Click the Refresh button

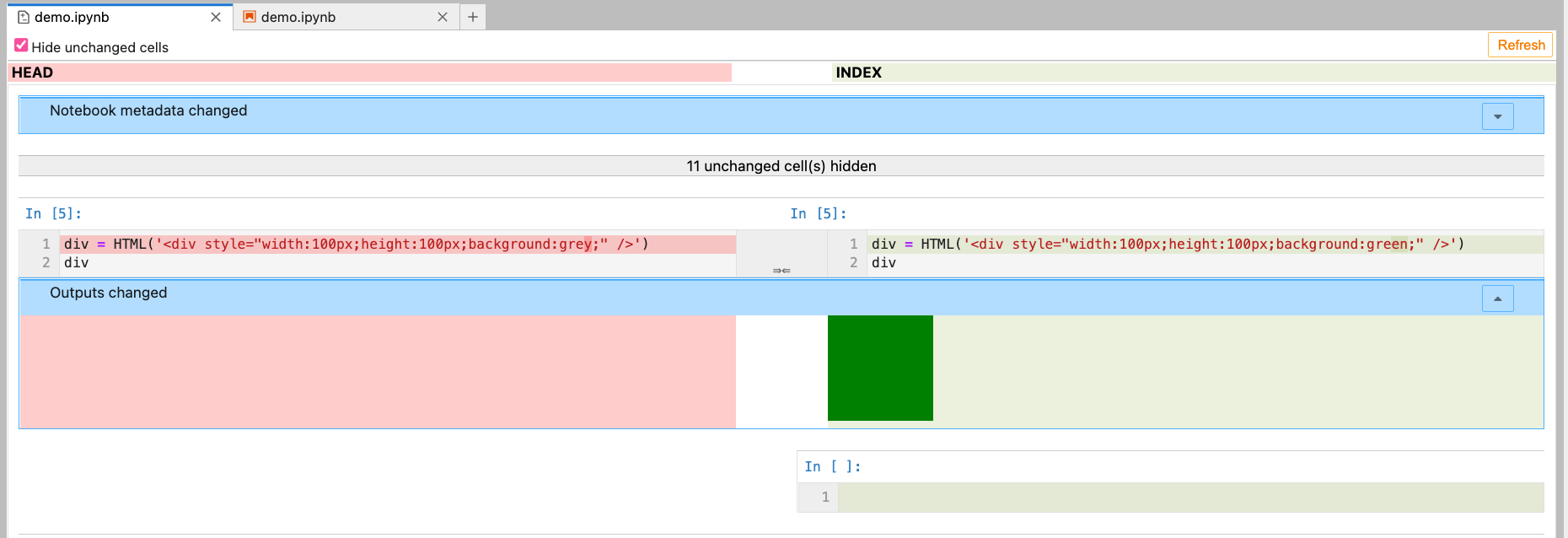point(1521,46)
